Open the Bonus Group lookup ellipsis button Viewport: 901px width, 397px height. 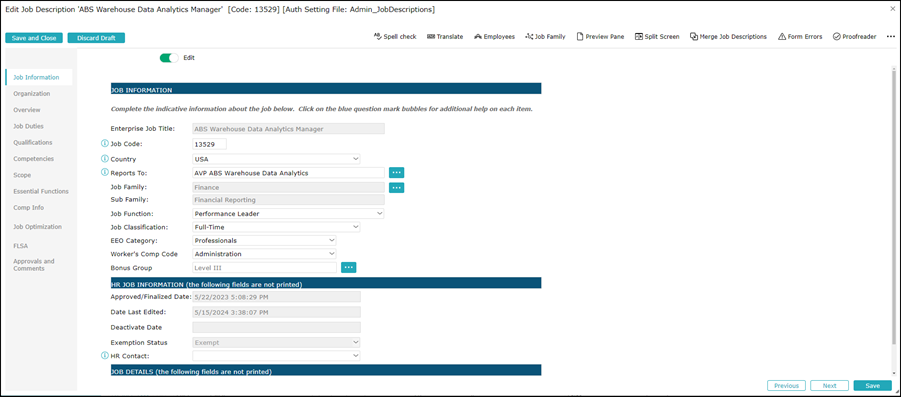point(349,267)
